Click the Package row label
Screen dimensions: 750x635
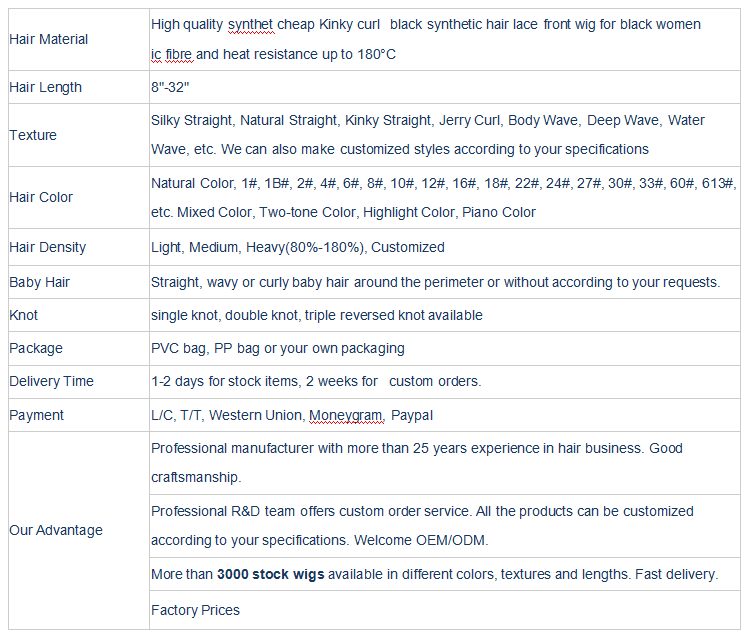36,348
